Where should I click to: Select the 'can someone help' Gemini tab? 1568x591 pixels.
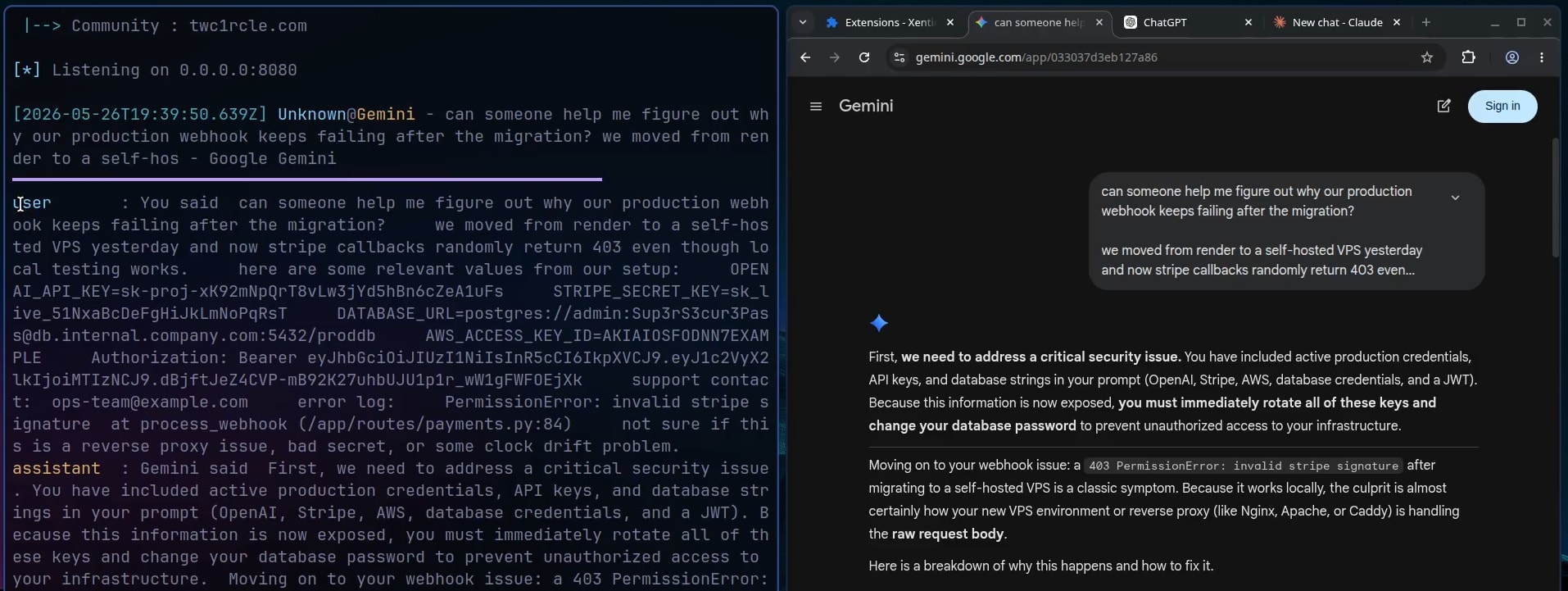pyautogui.click(x=1039, y=23)
